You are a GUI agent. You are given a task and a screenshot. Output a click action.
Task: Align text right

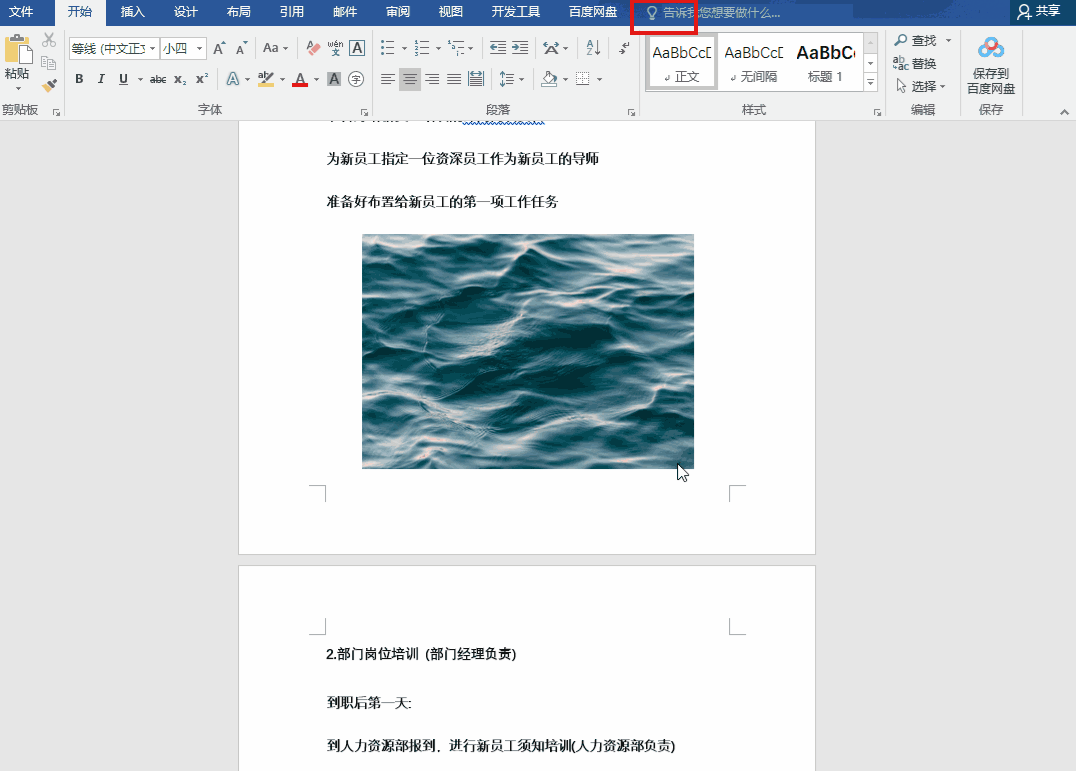click(432, 79)
